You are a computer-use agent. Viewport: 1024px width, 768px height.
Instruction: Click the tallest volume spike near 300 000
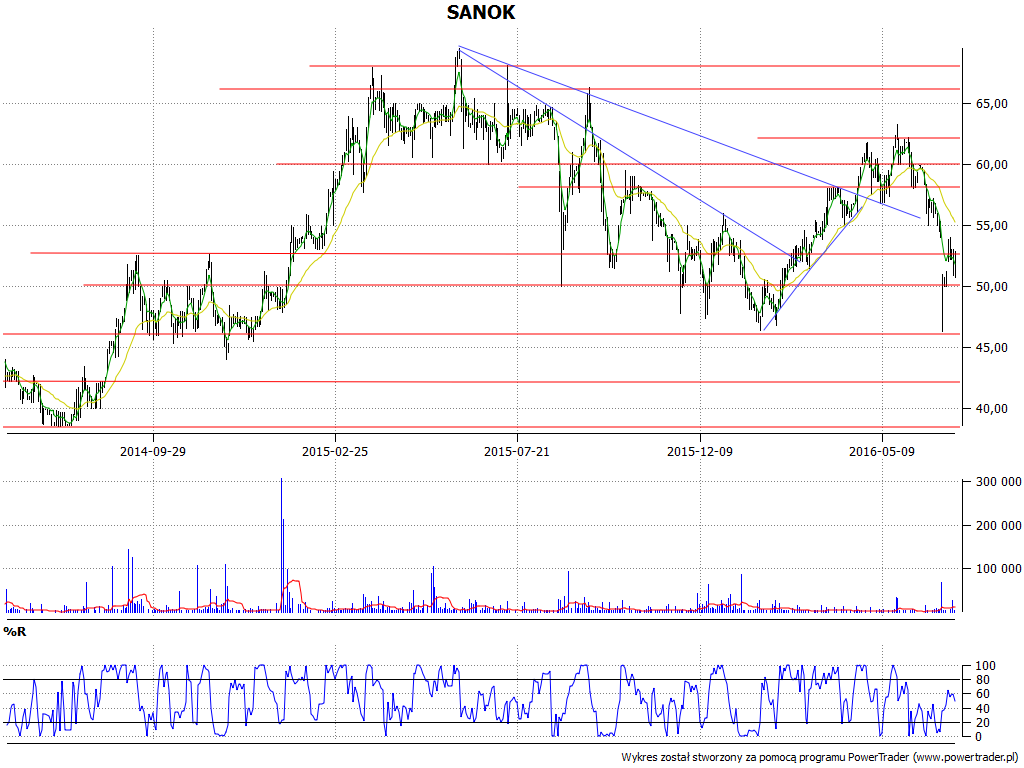point(281,545)
